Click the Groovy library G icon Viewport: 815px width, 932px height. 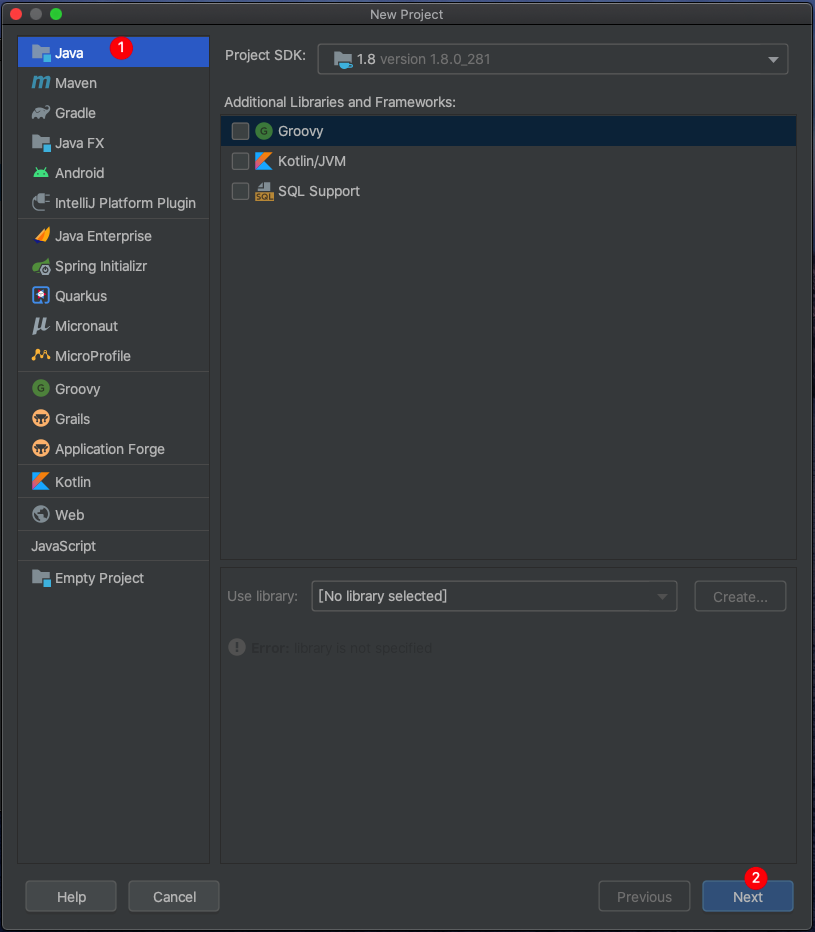[x=264, y=131]
